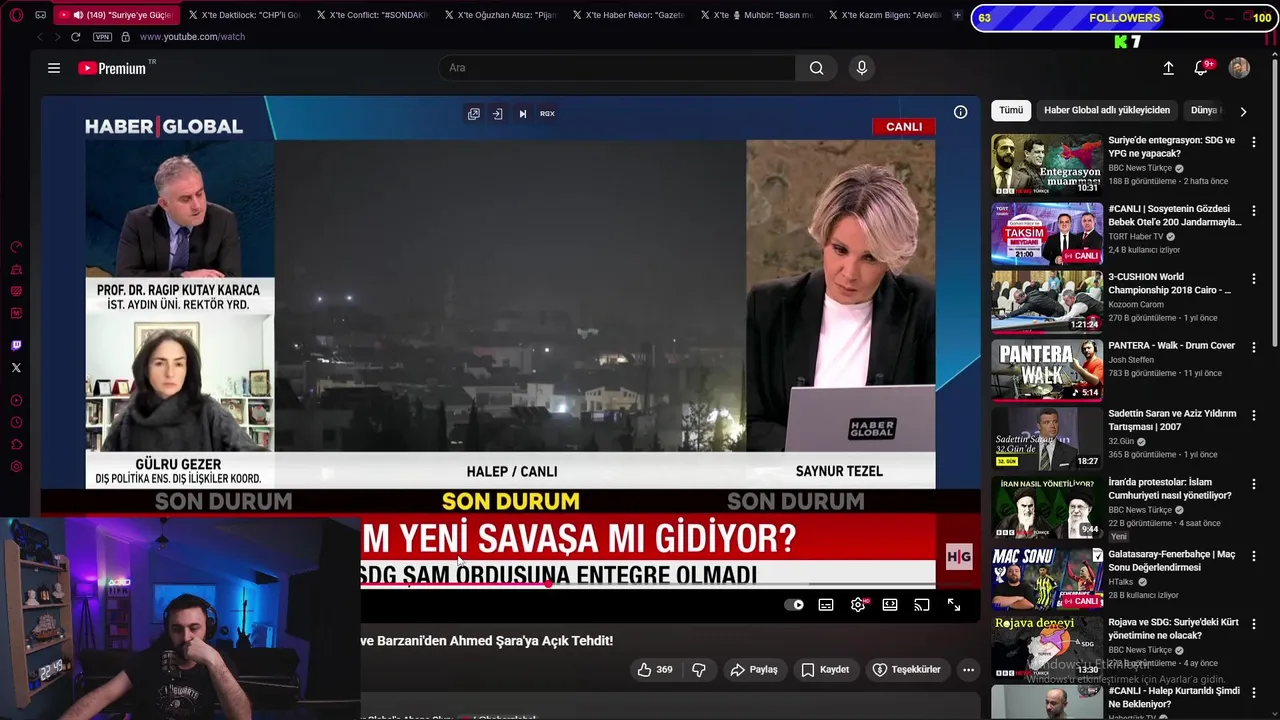Screen dimensions: 1280x720
Task: Cast video to a device
Action: click(x=922, y=605)
